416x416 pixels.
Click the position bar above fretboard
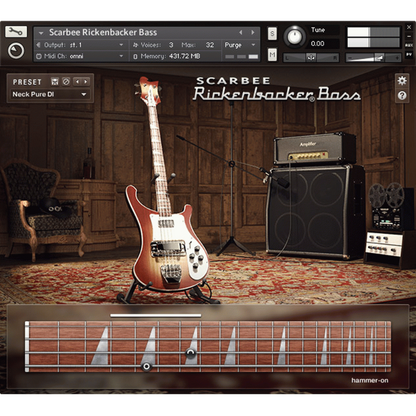click(x=156, y=315)
